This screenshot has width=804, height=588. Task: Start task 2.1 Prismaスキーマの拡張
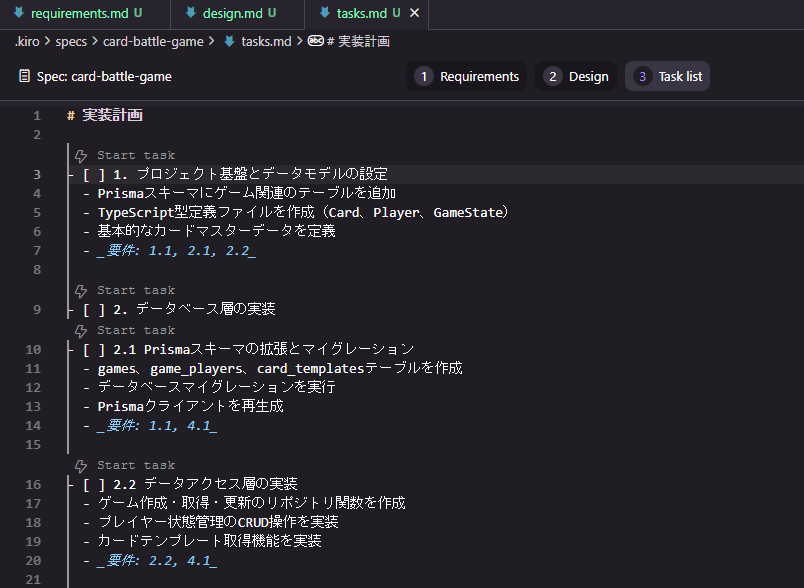click(x=136, y=330)
